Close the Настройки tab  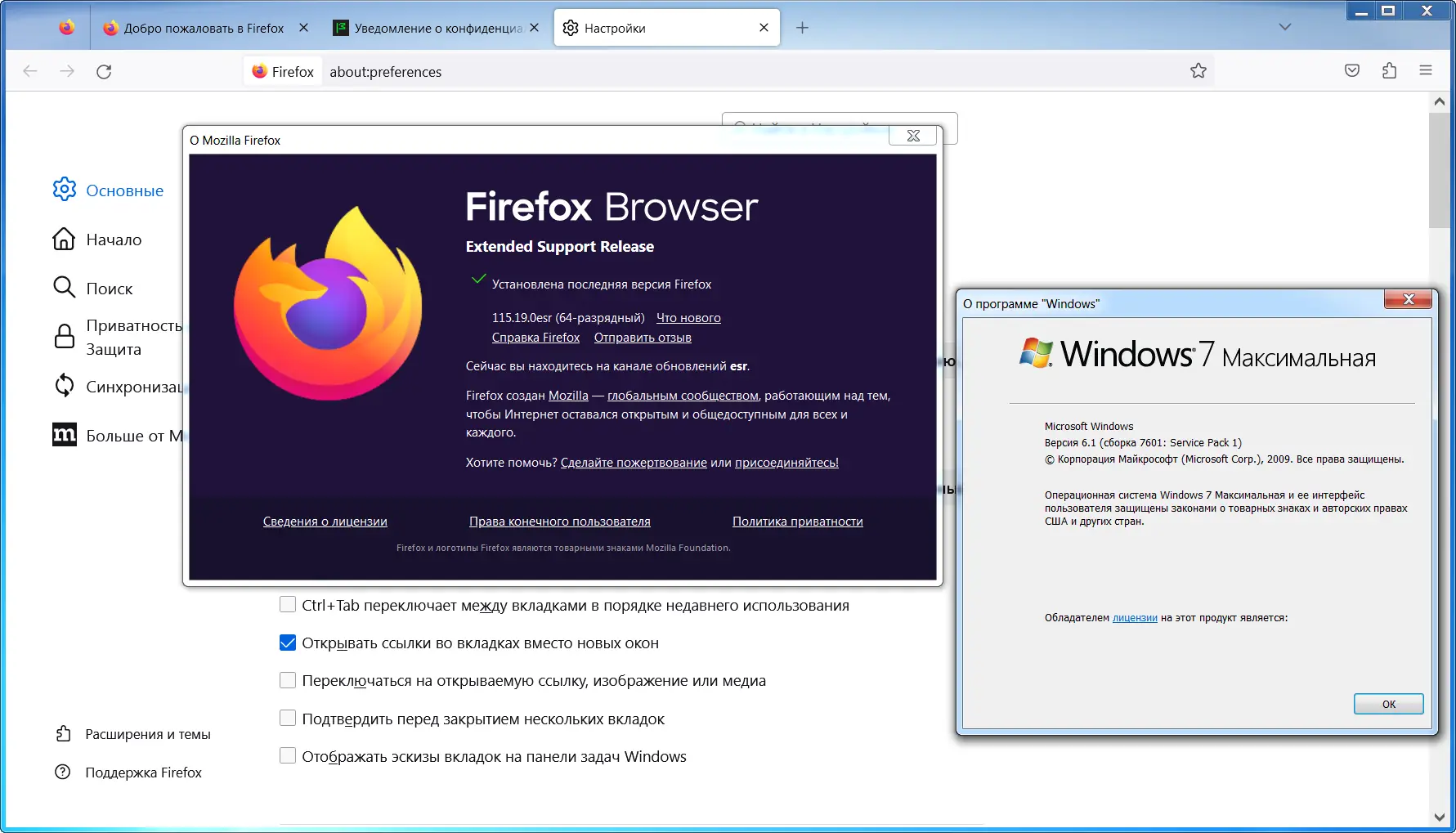[x=764, y=28]
